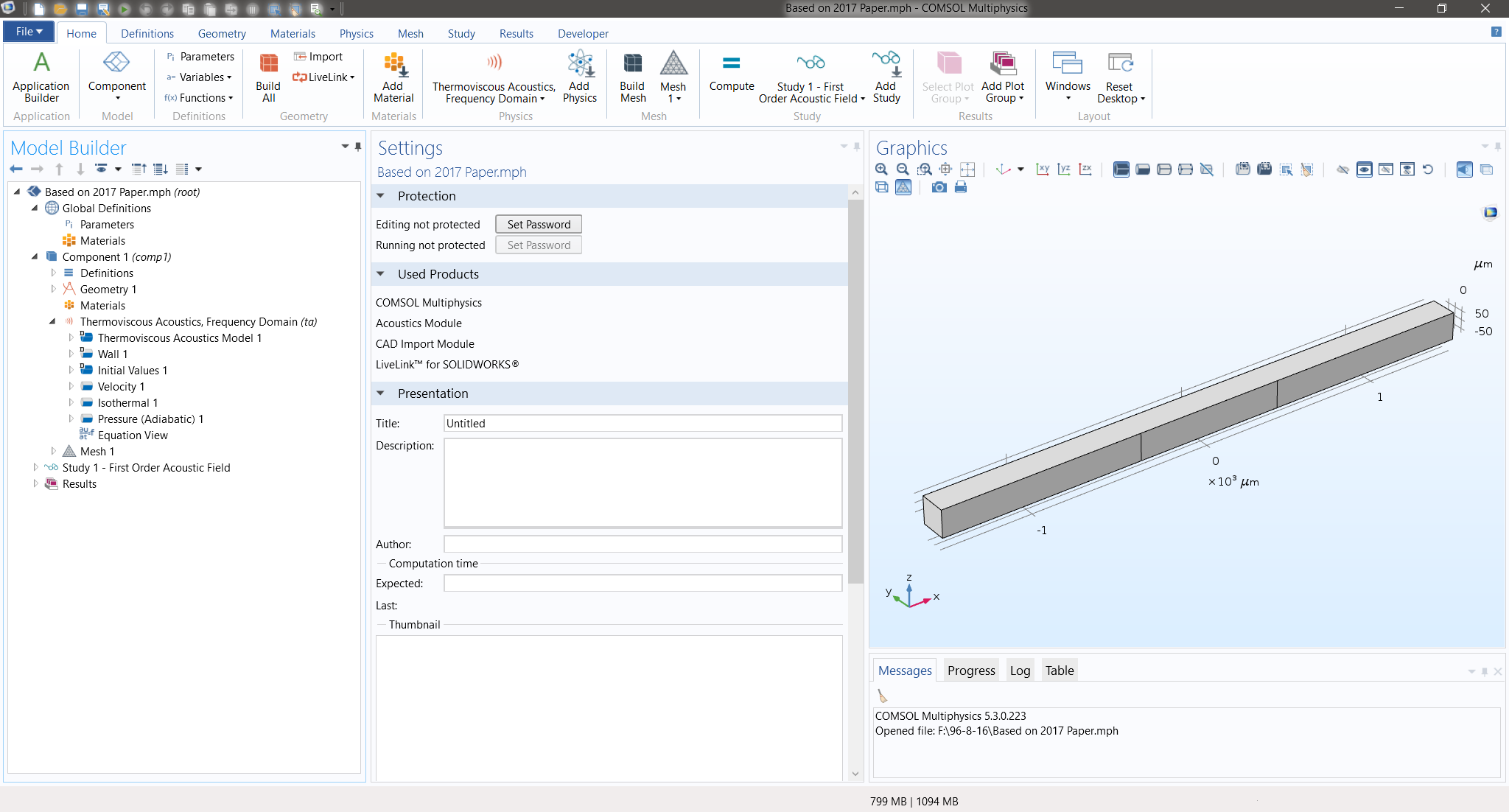This screenshot has width=1509, height=812.
Task: Switch to the XY view
Action: pos(1043,169)
